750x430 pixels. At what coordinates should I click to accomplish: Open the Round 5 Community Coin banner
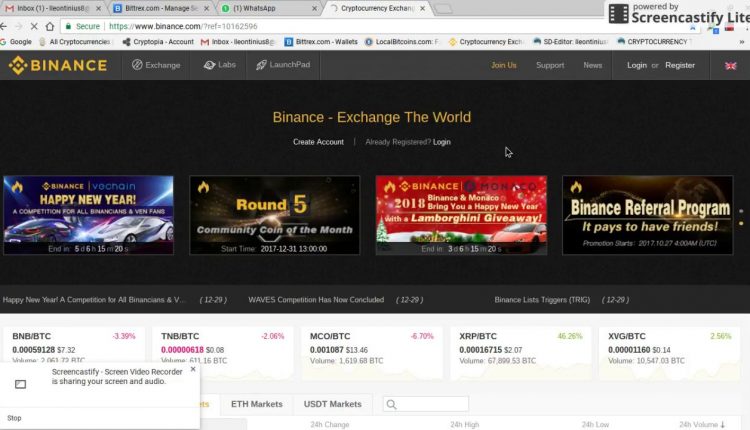274,214
